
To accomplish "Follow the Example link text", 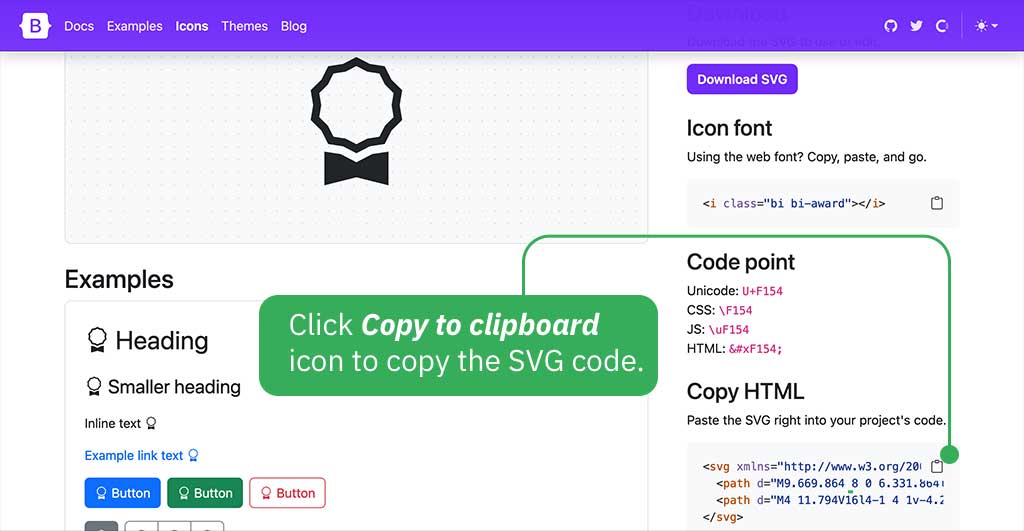I will click(134, 456).
